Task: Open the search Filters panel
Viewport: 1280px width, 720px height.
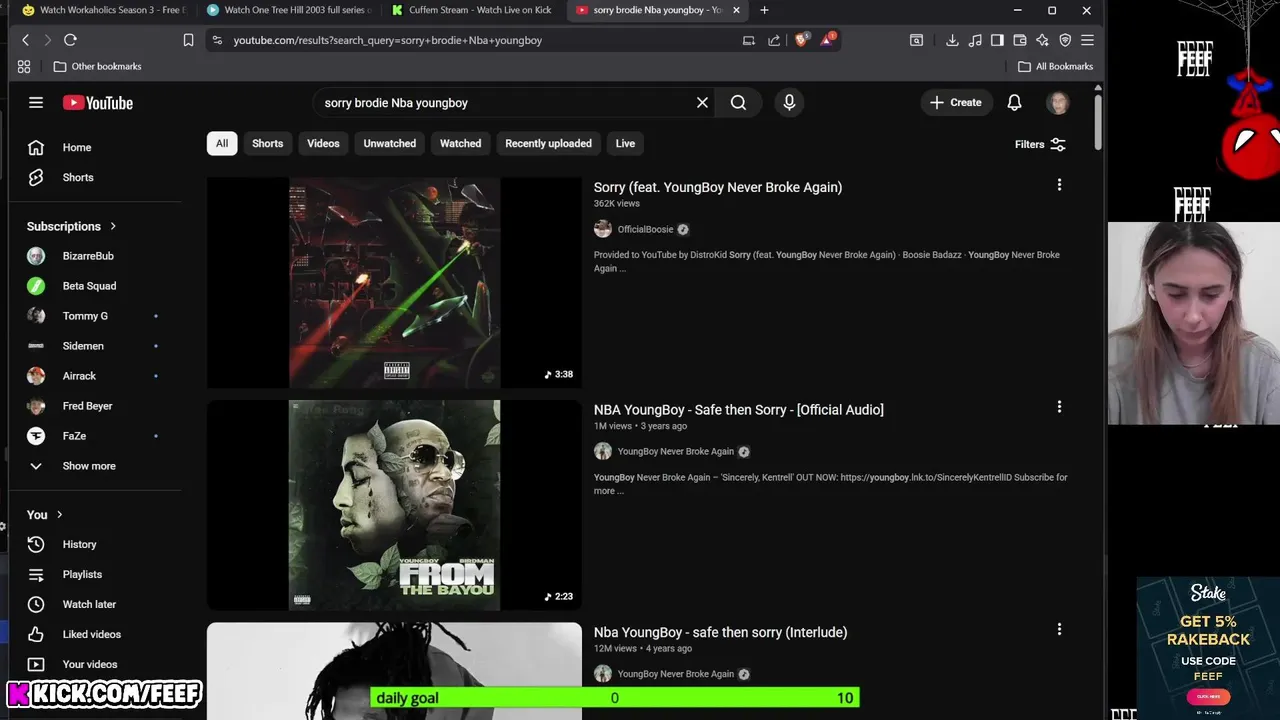Action: 1040,144
